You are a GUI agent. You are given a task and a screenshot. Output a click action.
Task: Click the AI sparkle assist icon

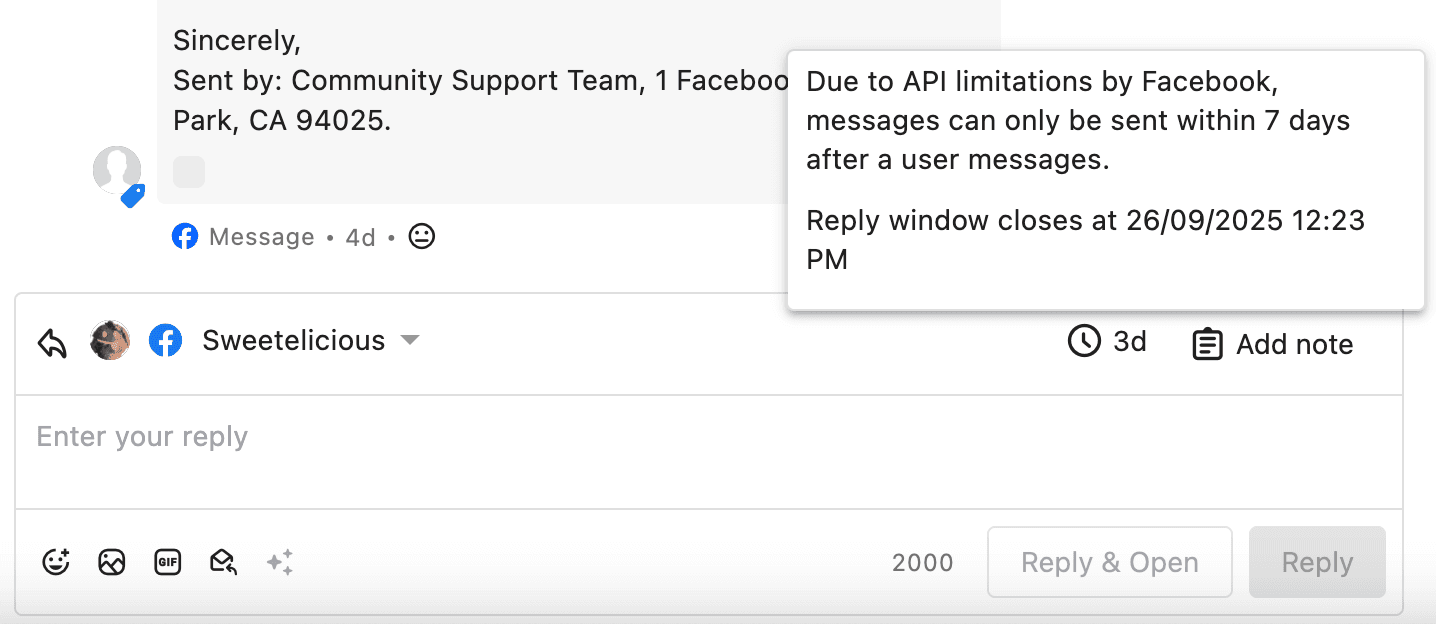[280, 562]
